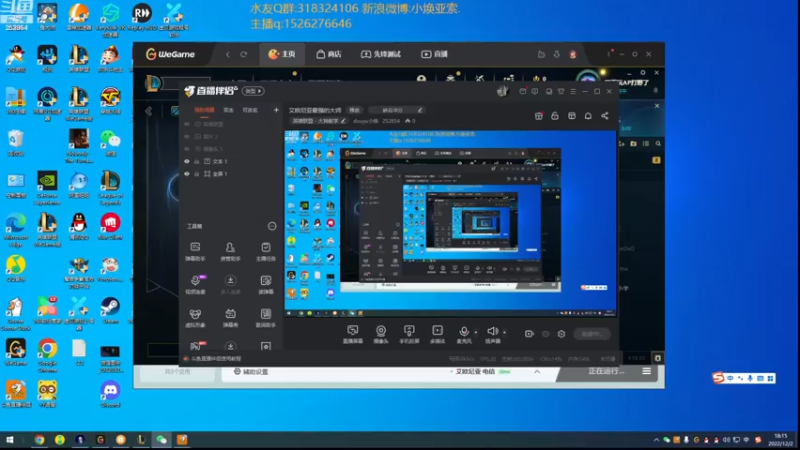Open the 多媒体 multimedia source
800x450 pixels.
(x=437, y=334)
